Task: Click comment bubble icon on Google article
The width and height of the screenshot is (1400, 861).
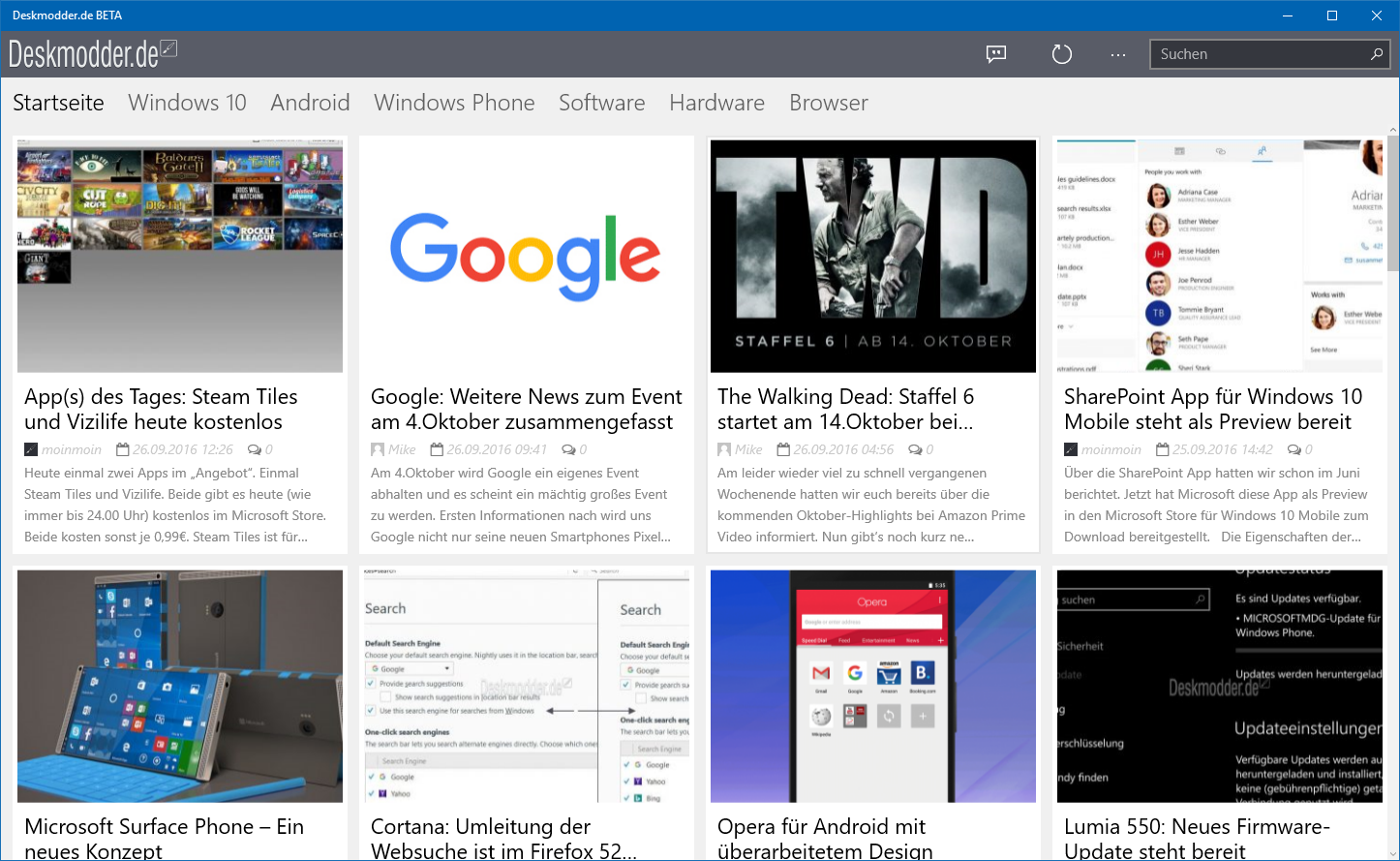Action: tap(568, 449)
